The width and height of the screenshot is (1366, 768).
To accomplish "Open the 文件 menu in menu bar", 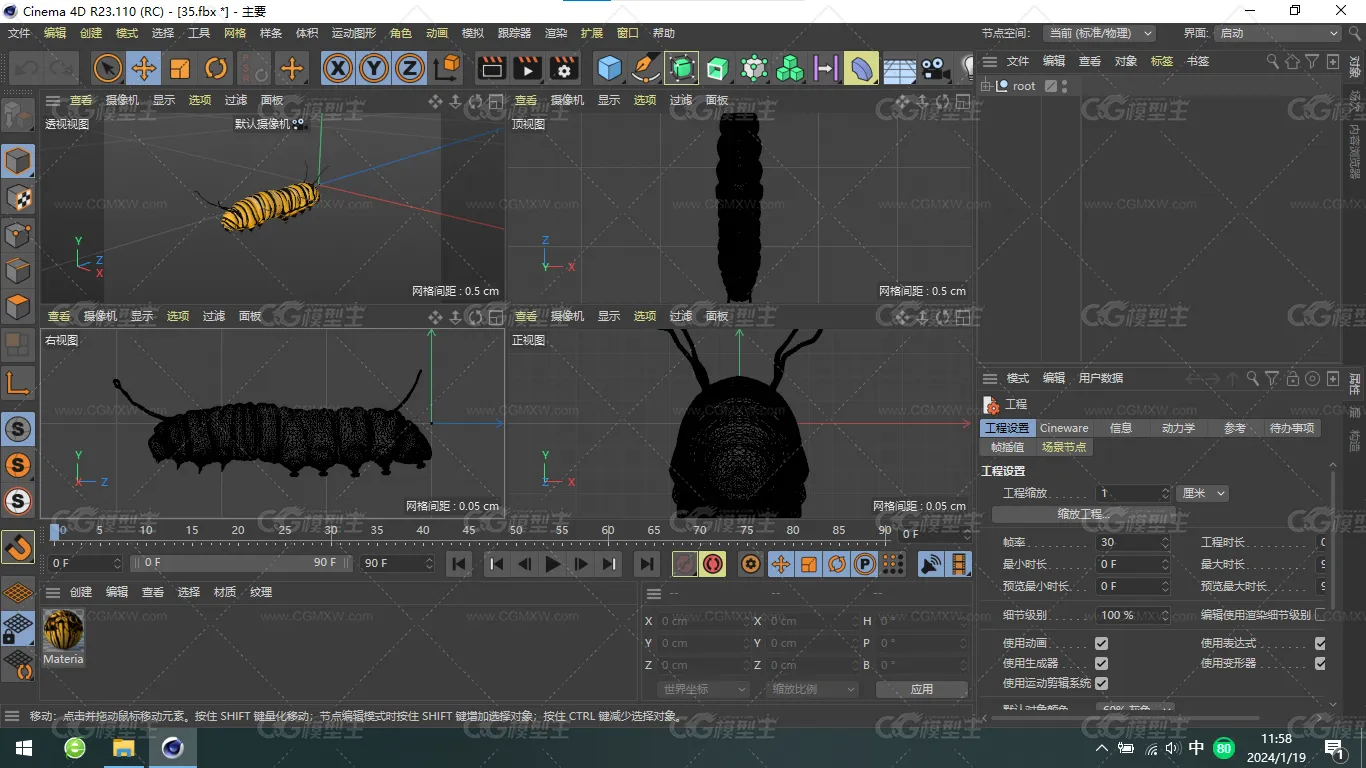I will [19, 33].
